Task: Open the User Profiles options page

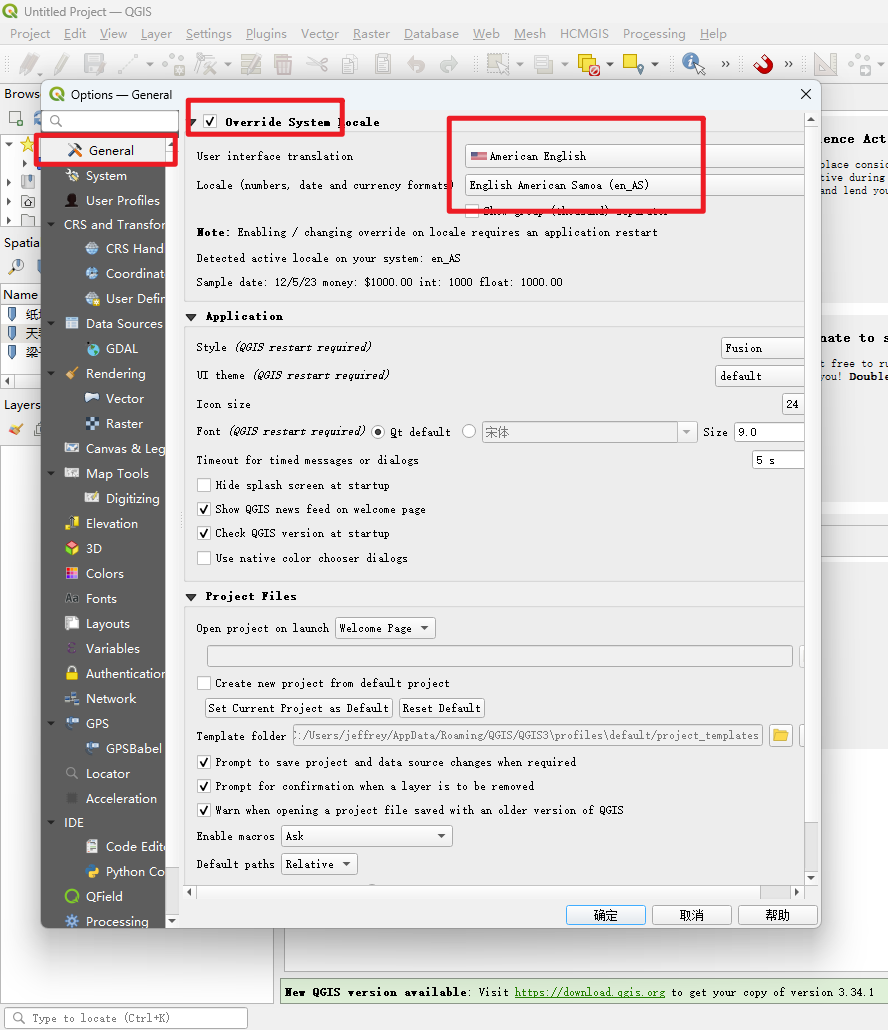Action: [112, 200]
